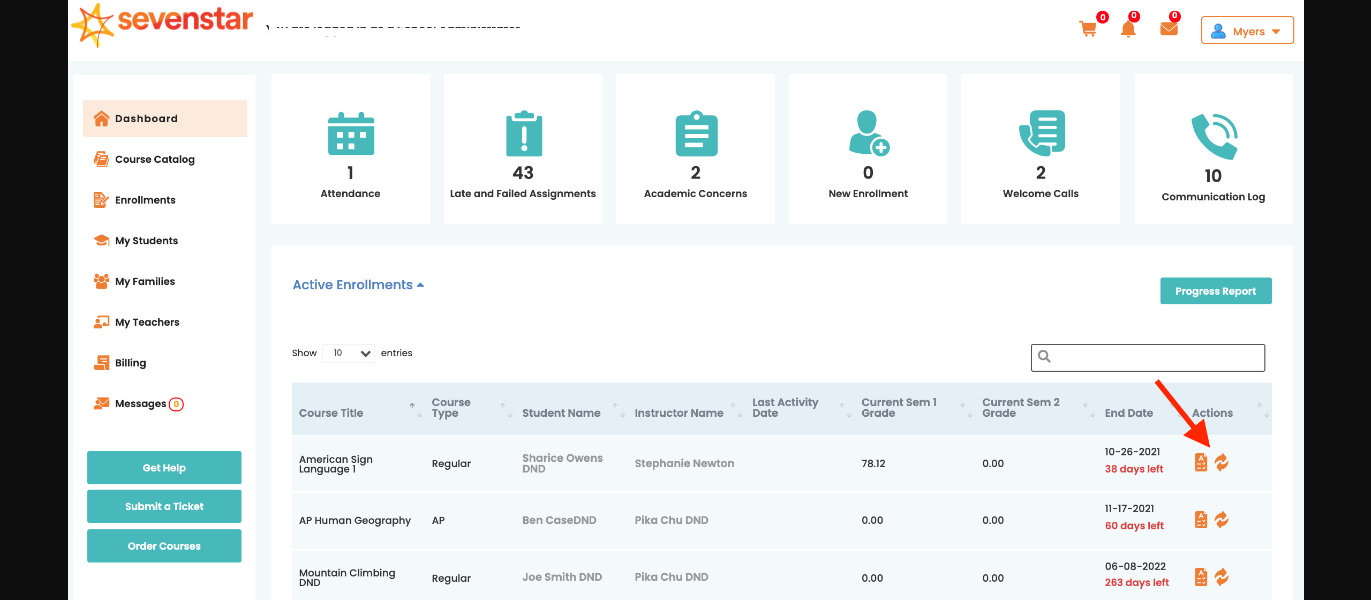Click the 60 days left text
The image size is (1371, 600).
[x=1134, y=526]
